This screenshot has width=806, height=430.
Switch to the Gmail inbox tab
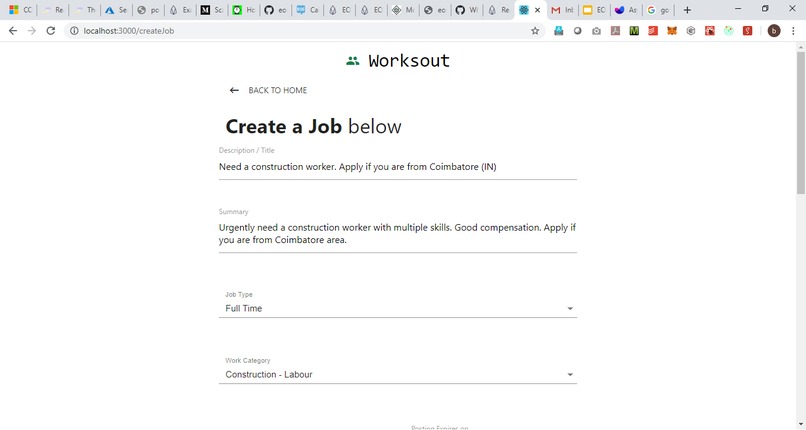click(x=562, y=10)
